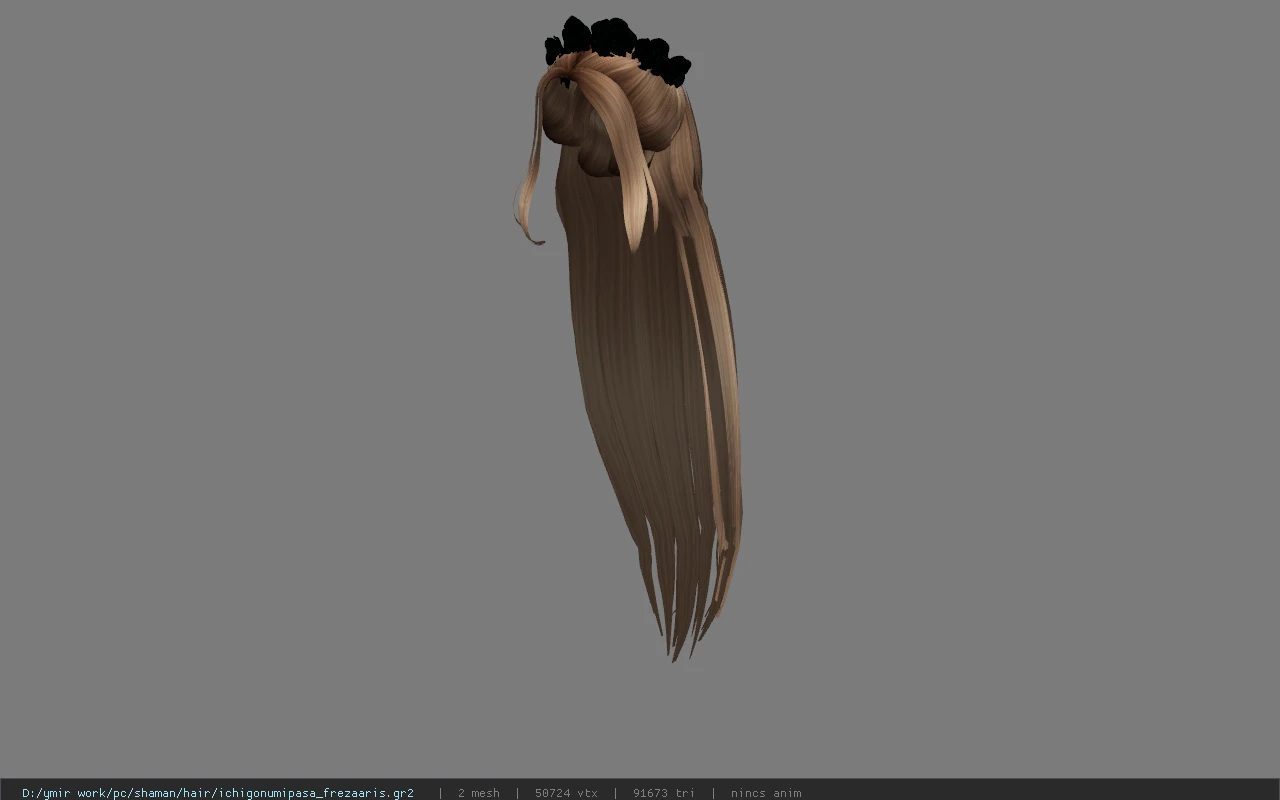Click the file path ichigonumipasa_frezaaris.gr2
The height and width of the screenshot is (800, 1280).
tap(218, 793)
